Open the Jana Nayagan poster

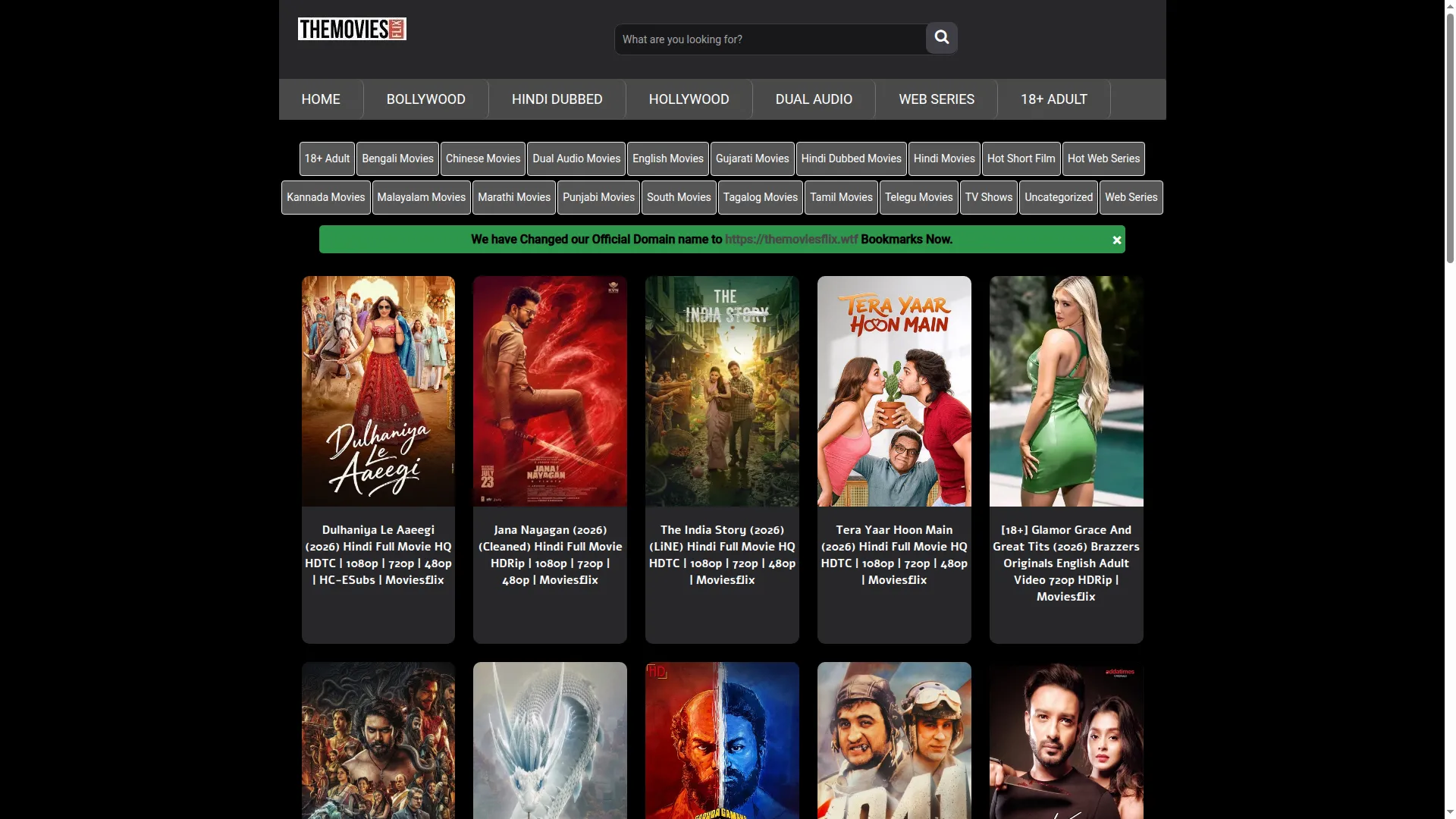[x=550, y=391]
